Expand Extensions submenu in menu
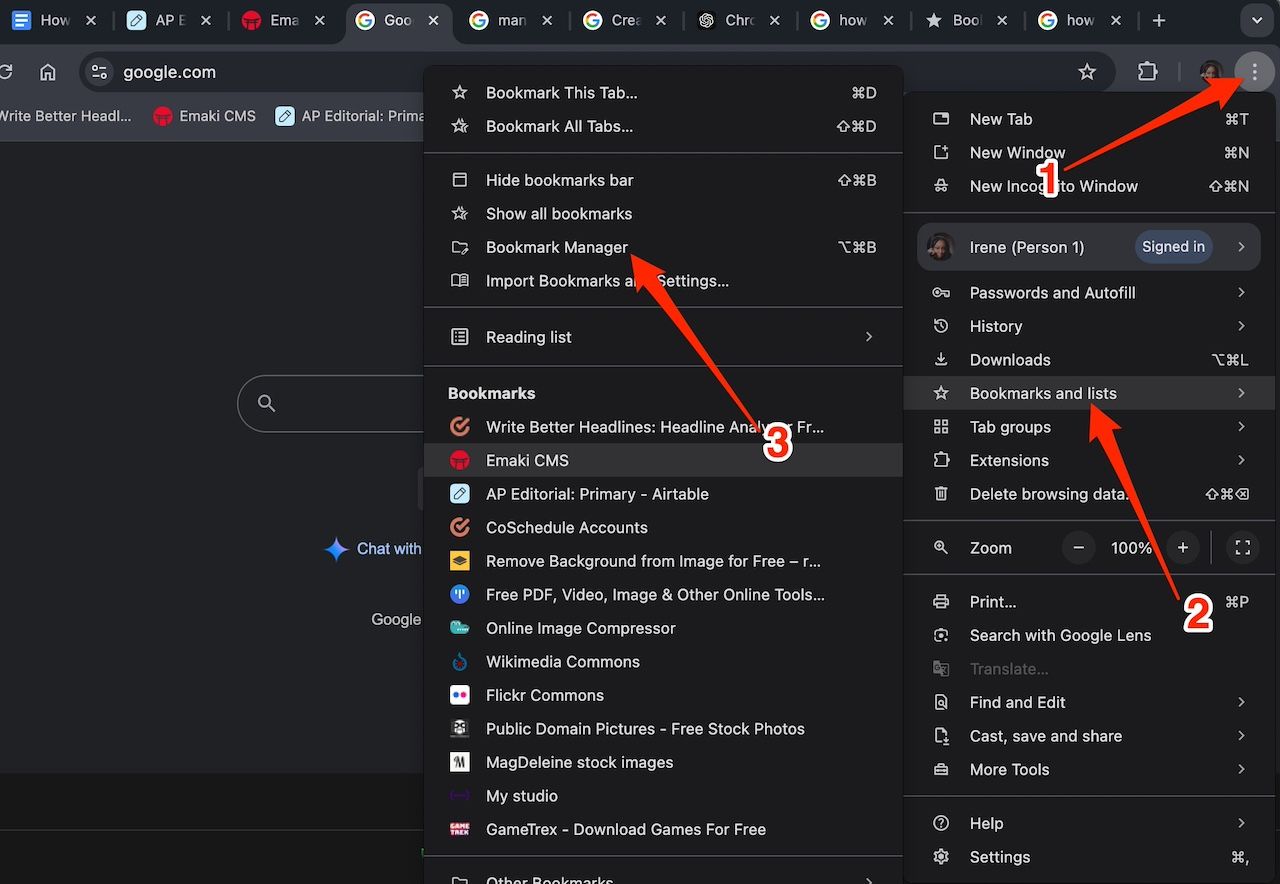This screenshot has height=884, width=1280. pos(1090,460)
